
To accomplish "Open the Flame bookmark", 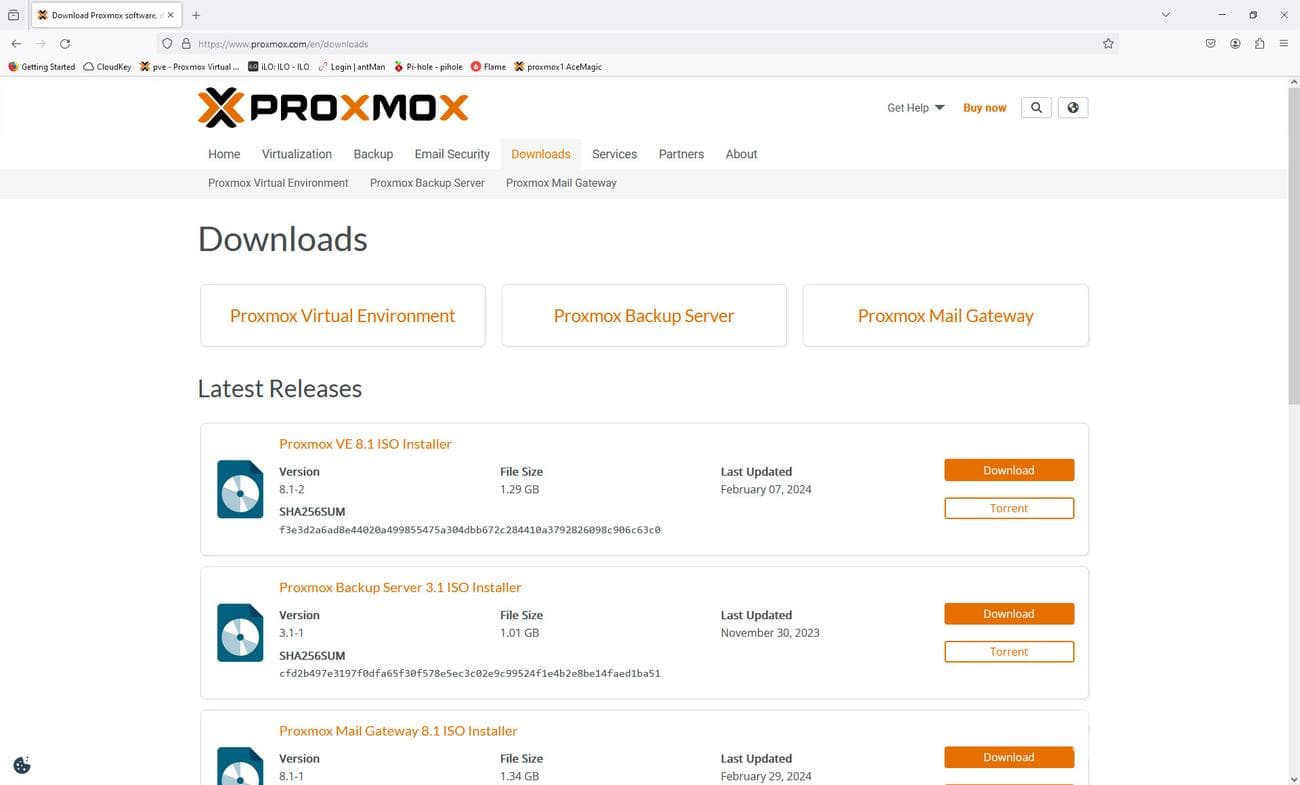I will tap(488, 67).
